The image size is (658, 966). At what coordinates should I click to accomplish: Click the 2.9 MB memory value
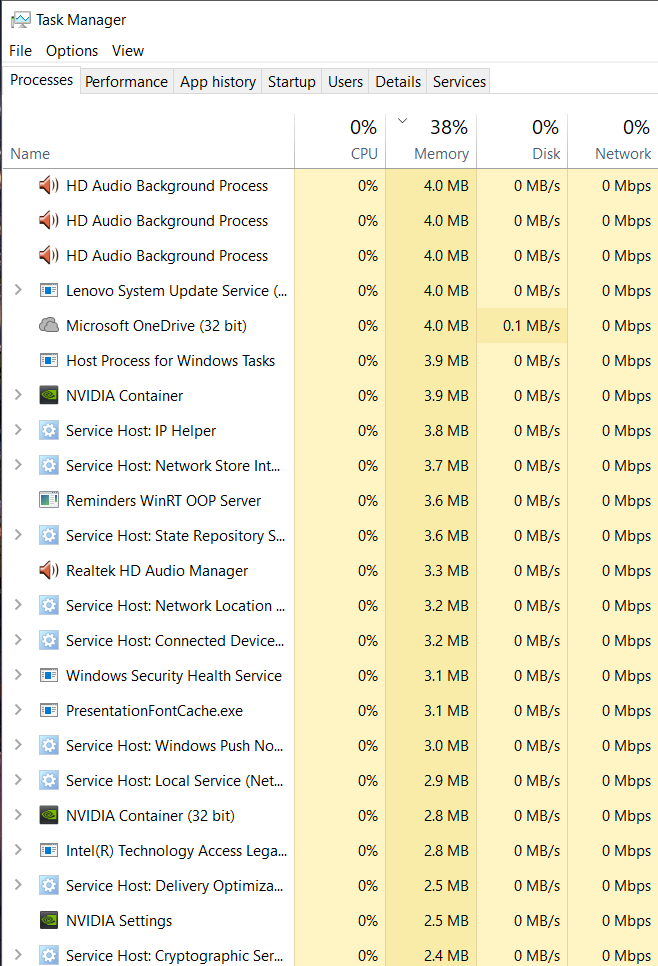(x=446, y=781)
